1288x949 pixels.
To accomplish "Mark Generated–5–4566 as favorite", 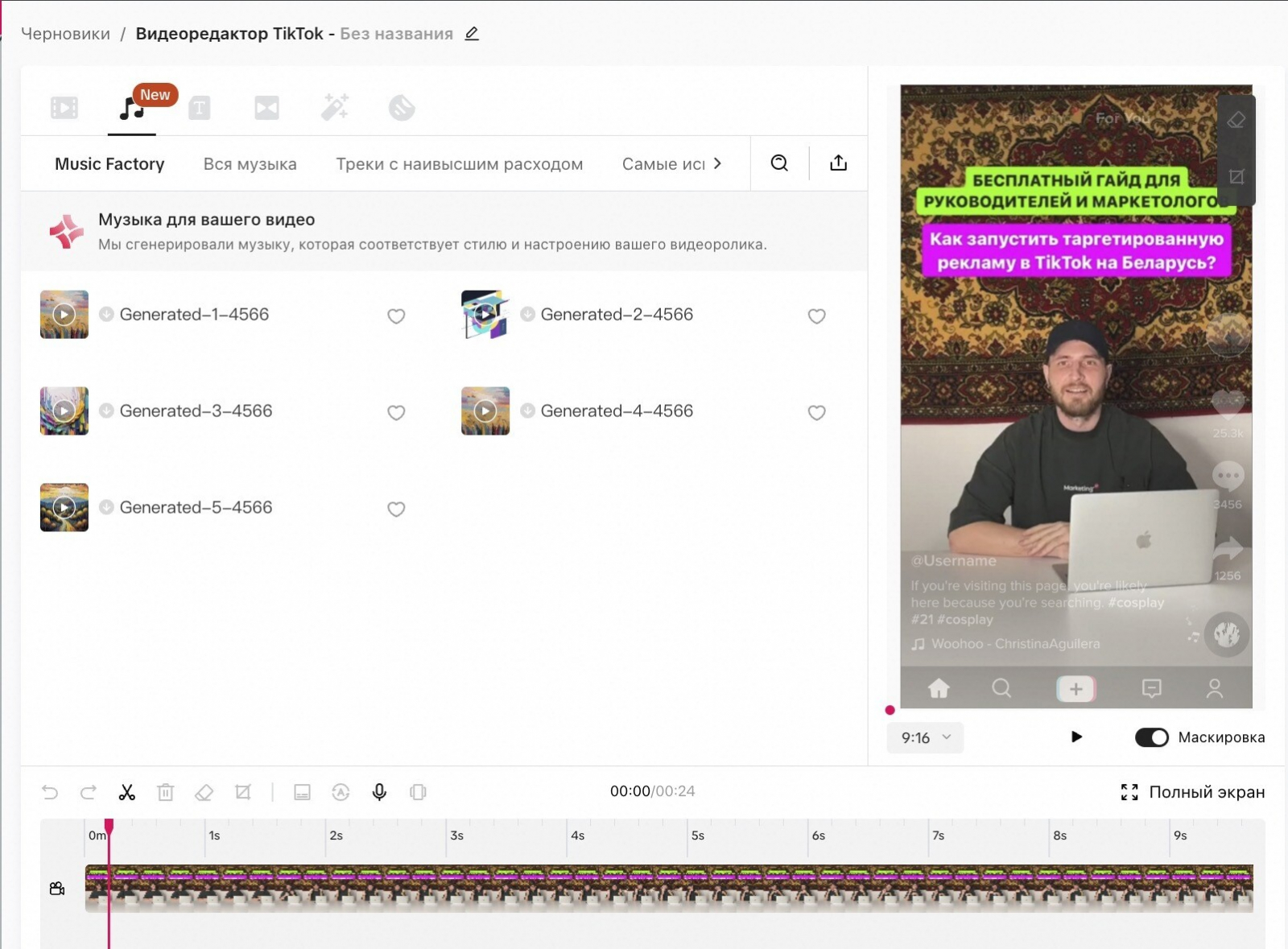I will [396, 510].
